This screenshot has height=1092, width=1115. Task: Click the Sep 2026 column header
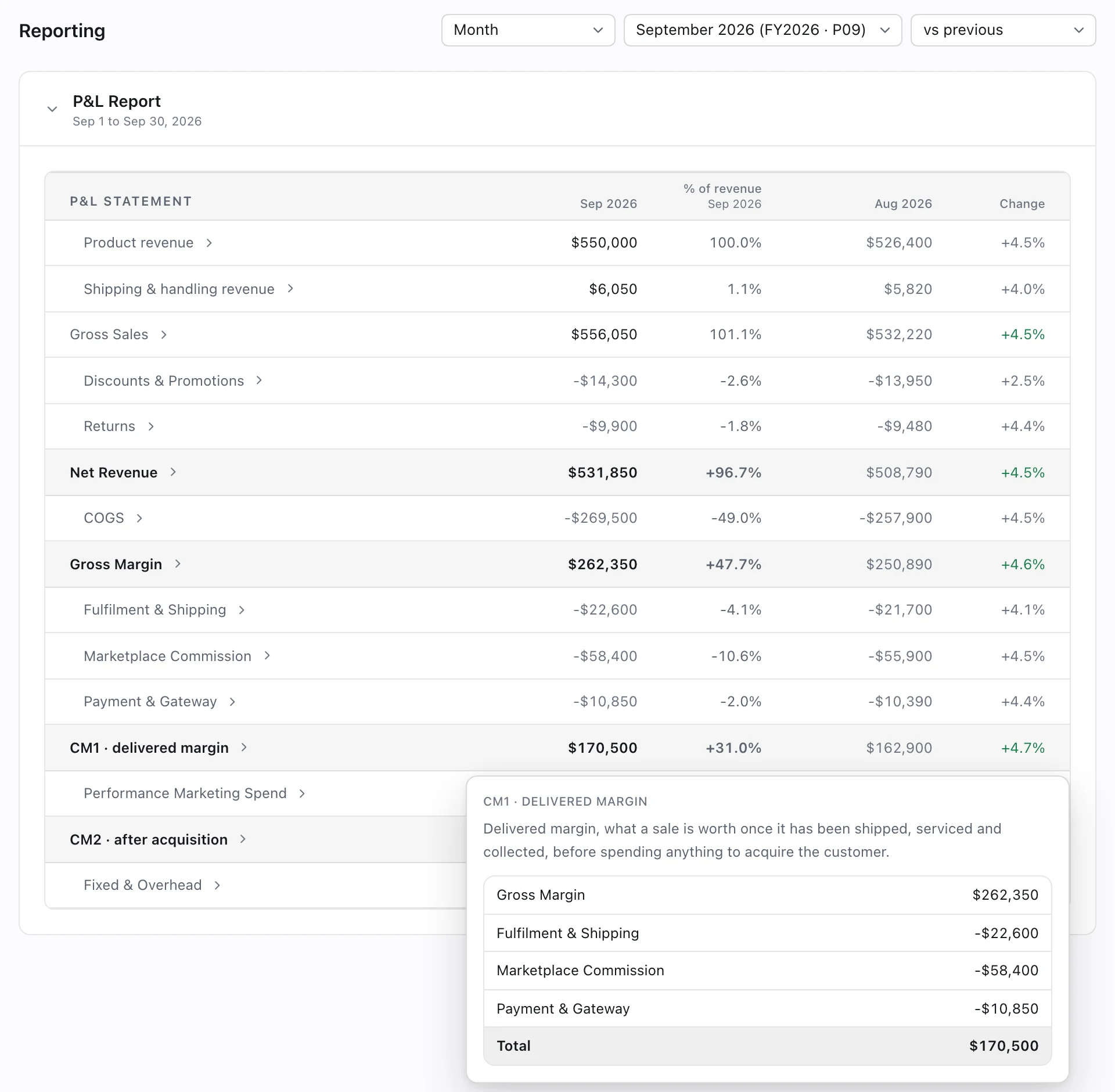608,204
